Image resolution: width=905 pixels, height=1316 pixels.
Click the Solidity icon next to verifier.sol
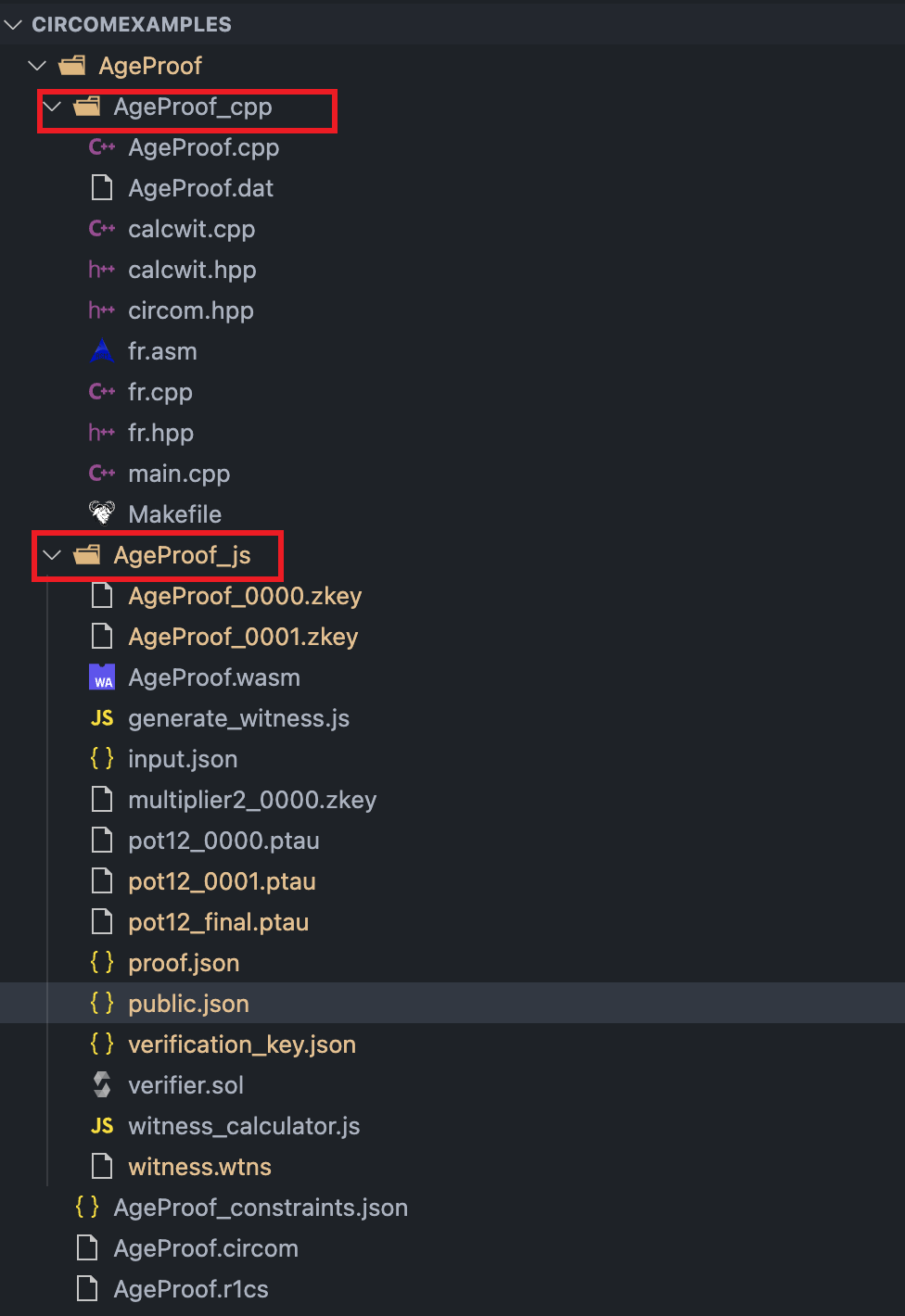coord(101,1084)
